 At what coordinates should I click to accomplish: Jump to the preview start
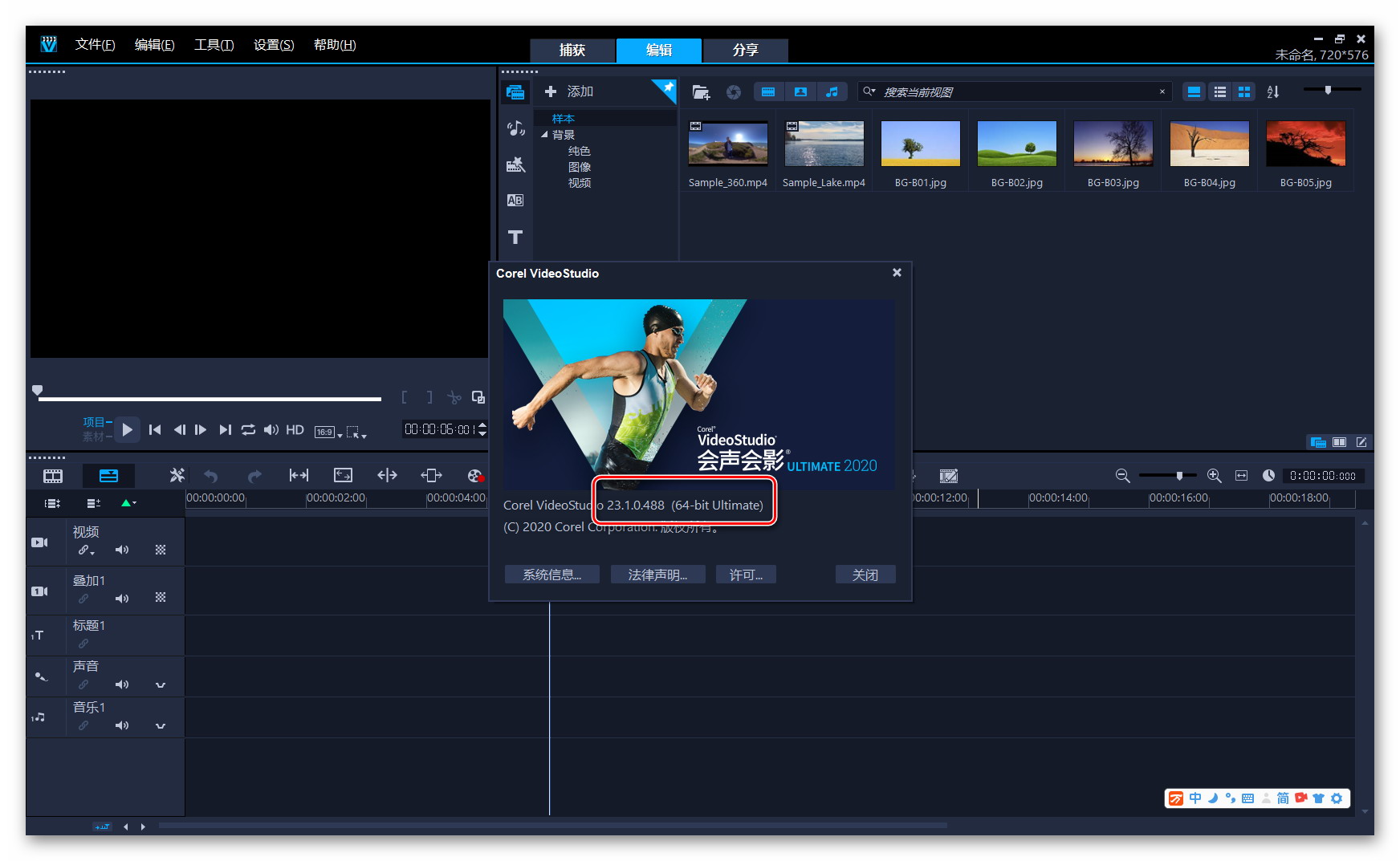pyautogui.click(x=155, y=430)
